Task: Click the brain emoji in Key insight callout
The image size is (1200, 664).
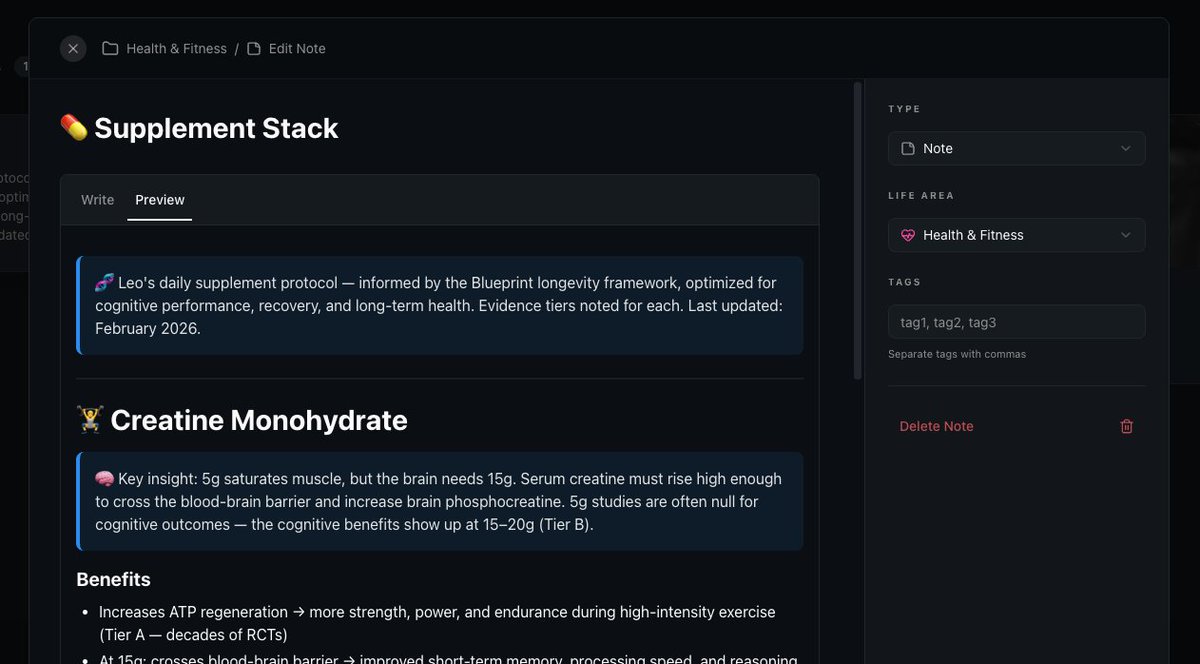Action: click(x=104, y=479)
